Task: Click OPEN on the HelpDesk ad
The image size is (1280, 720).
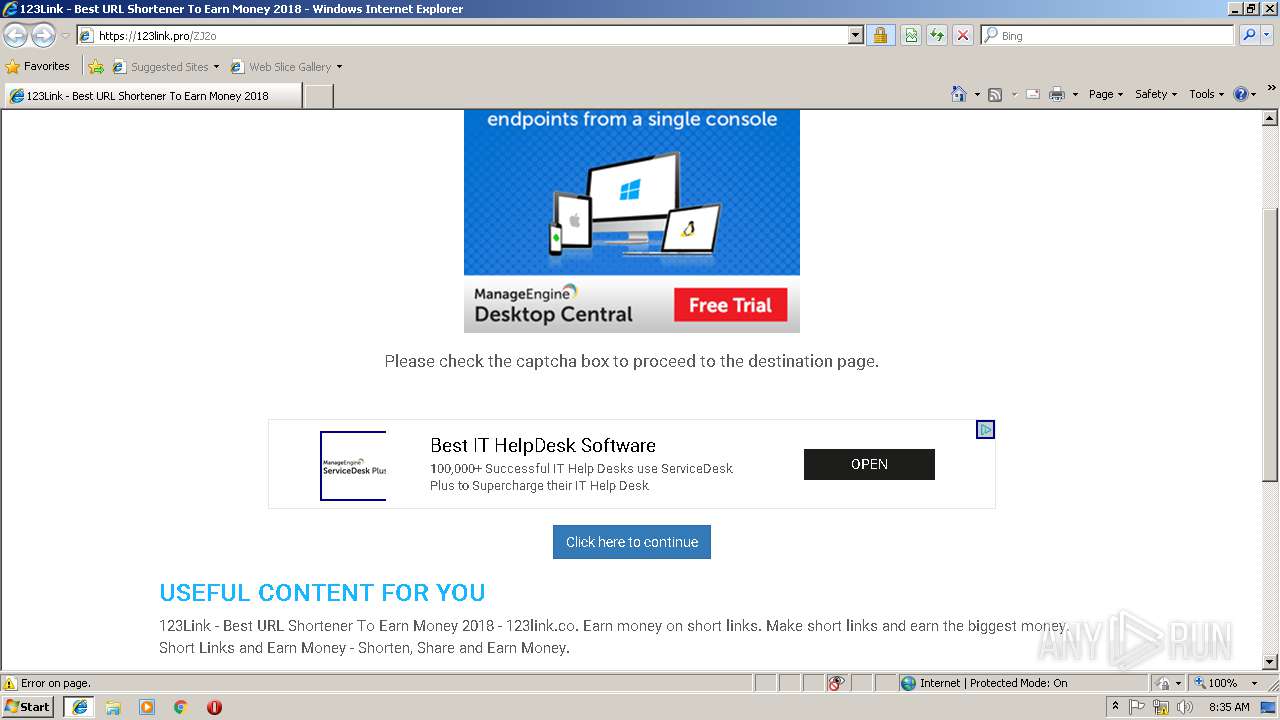Action: [x=869, y=464]
